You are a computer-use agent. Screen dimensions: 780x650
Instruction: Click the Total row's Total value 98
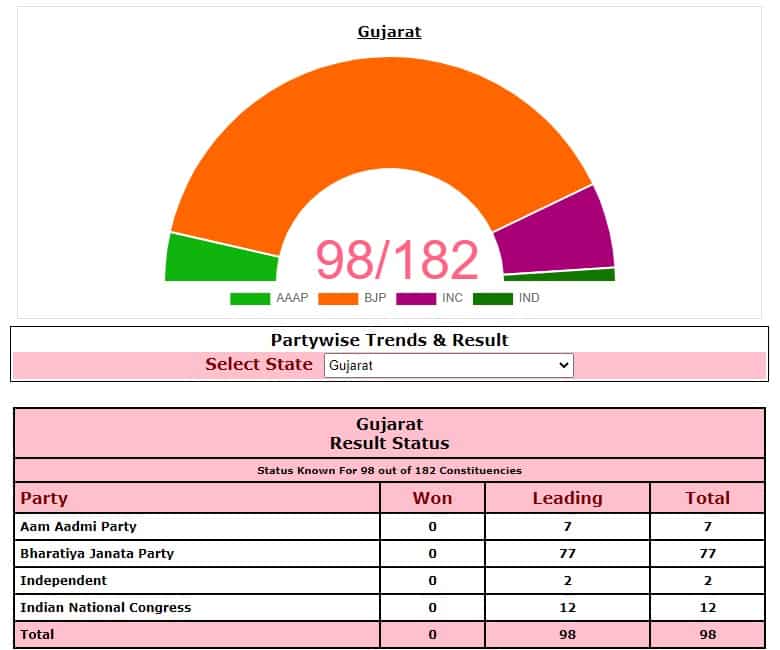[707, 635]
